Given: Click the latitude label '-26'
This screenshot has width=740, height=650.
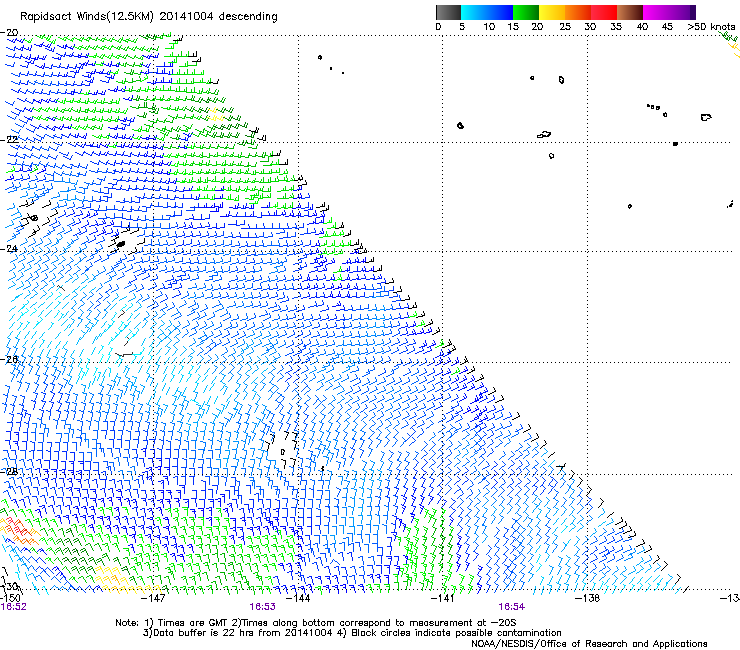Looking at the screenshot, I should (9, 359).
